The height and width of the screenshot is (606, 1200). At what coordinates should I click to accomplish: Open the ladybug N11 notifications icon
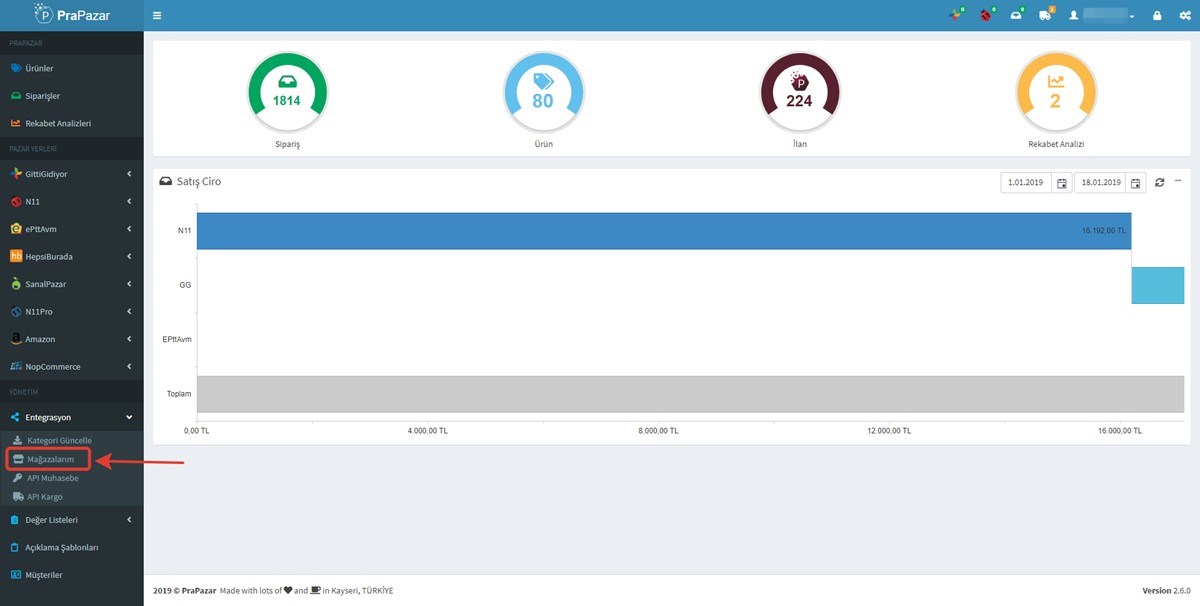[x=986, y=15]
